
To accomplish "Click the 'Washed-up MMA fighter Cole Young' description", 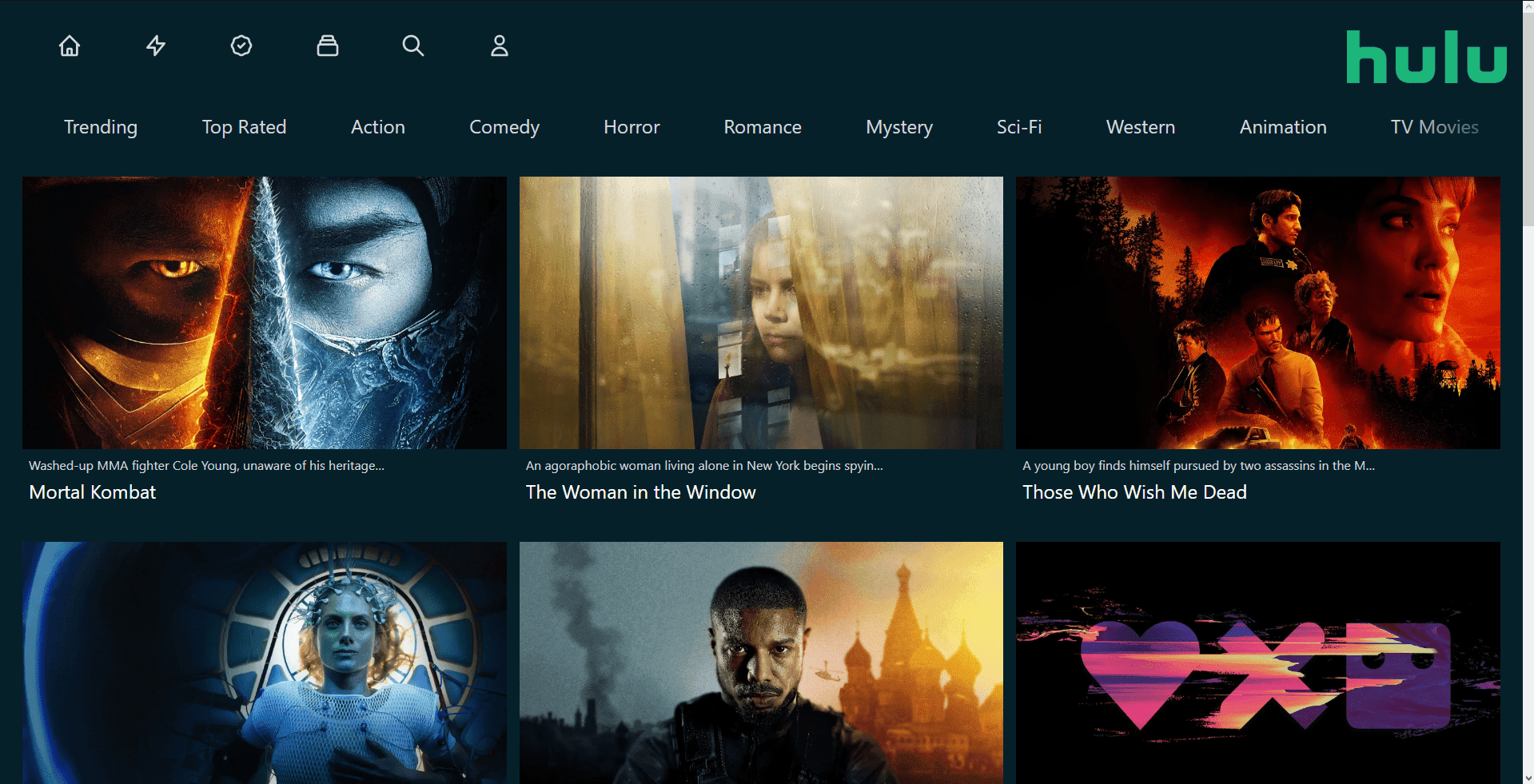I will pyautogui.click(x=206, y=465).
